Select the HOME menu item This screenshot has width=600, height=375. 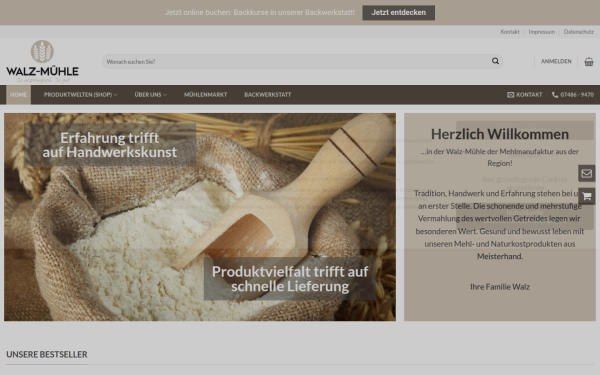[x=18, y=95]
